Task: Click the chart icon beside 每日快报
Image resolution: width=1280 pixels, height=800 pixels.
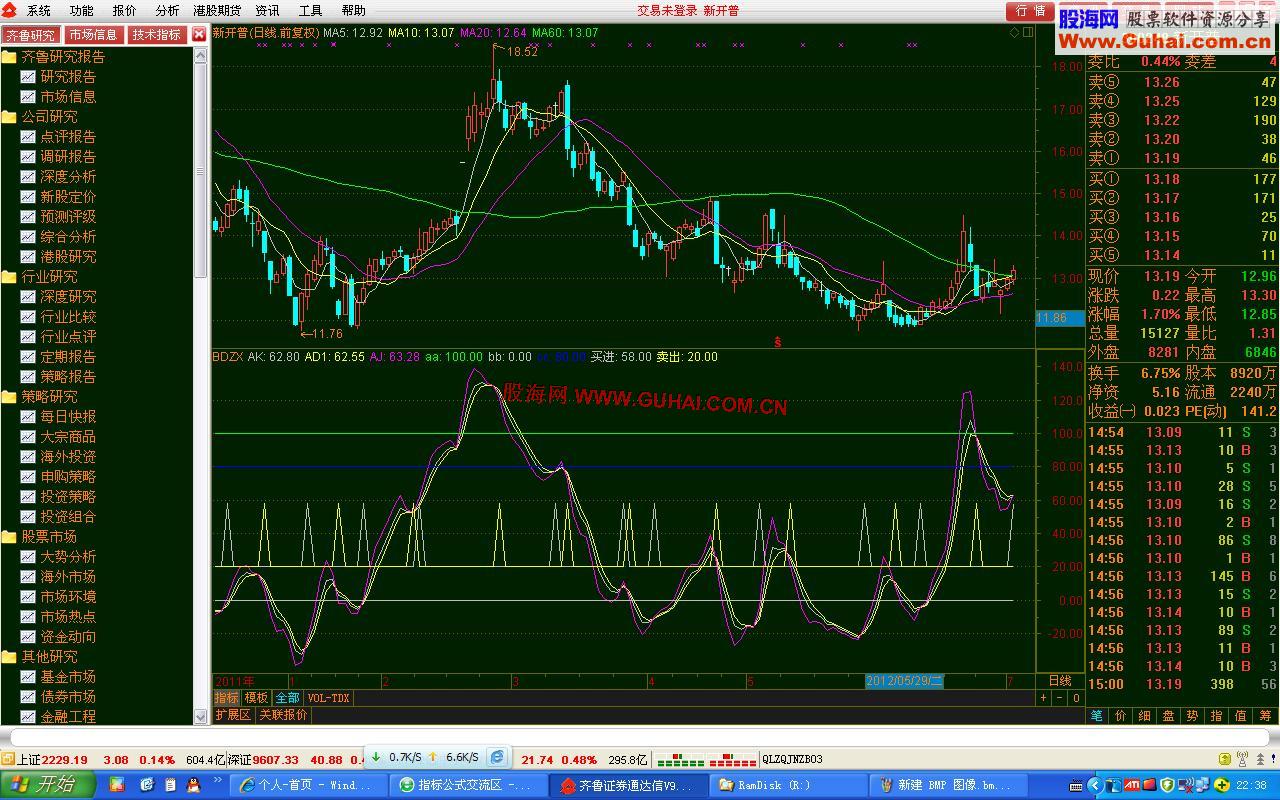Action: (28, 417)
